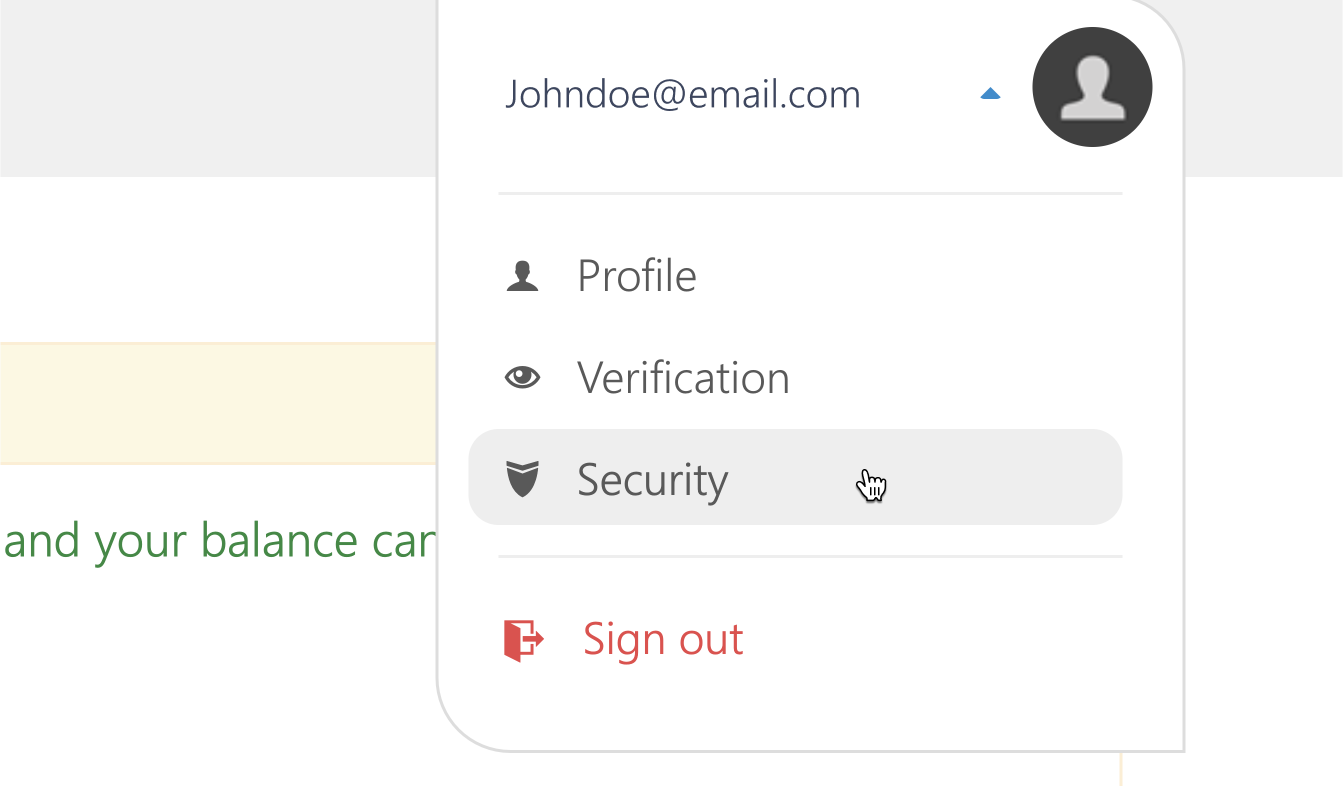Click the Verification eye icon
The image size is (1343, 786).
[x=522, y=377]
